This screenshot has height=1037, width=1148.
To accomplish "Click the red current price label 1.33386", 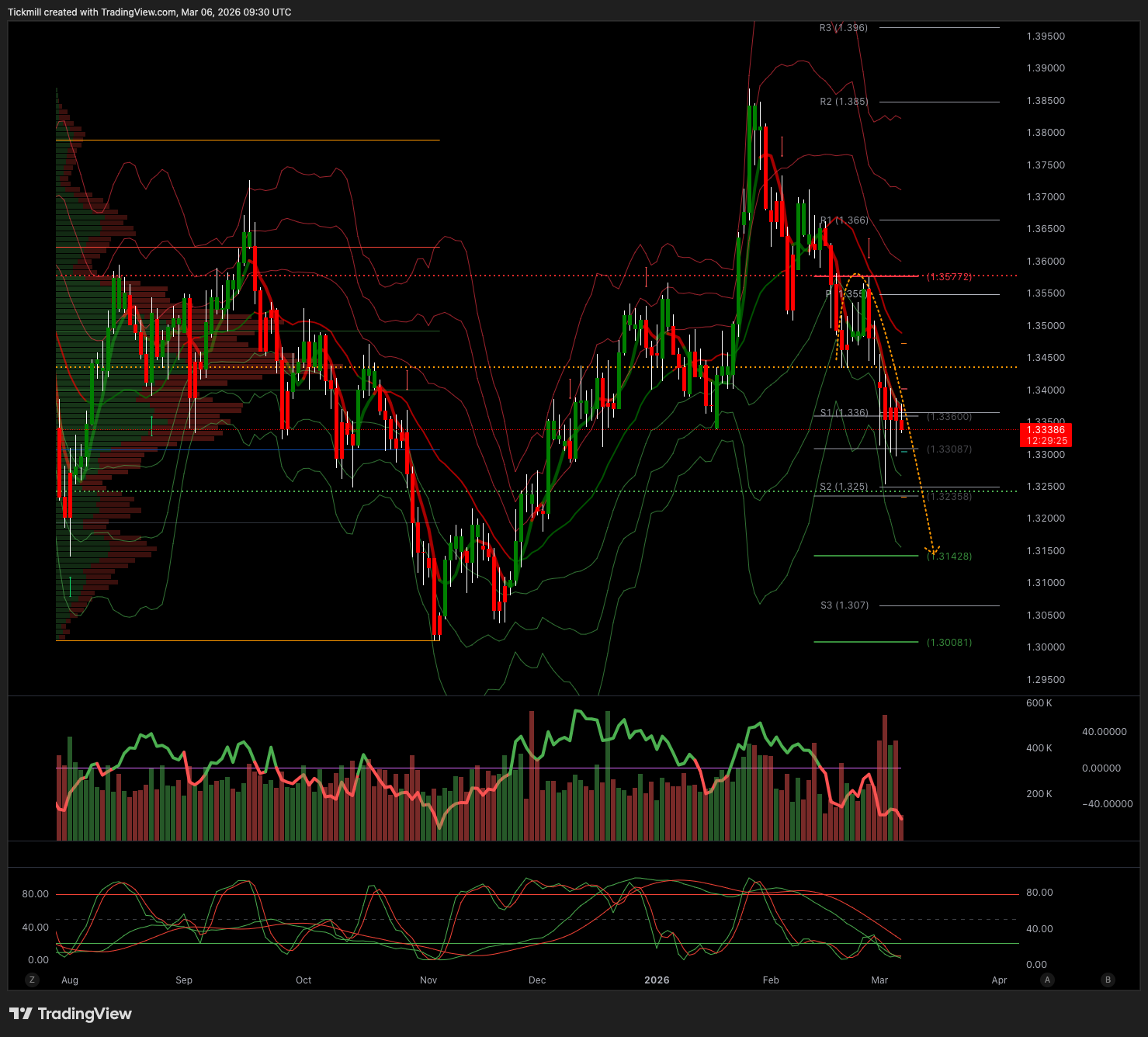I will pos(1046,435).
